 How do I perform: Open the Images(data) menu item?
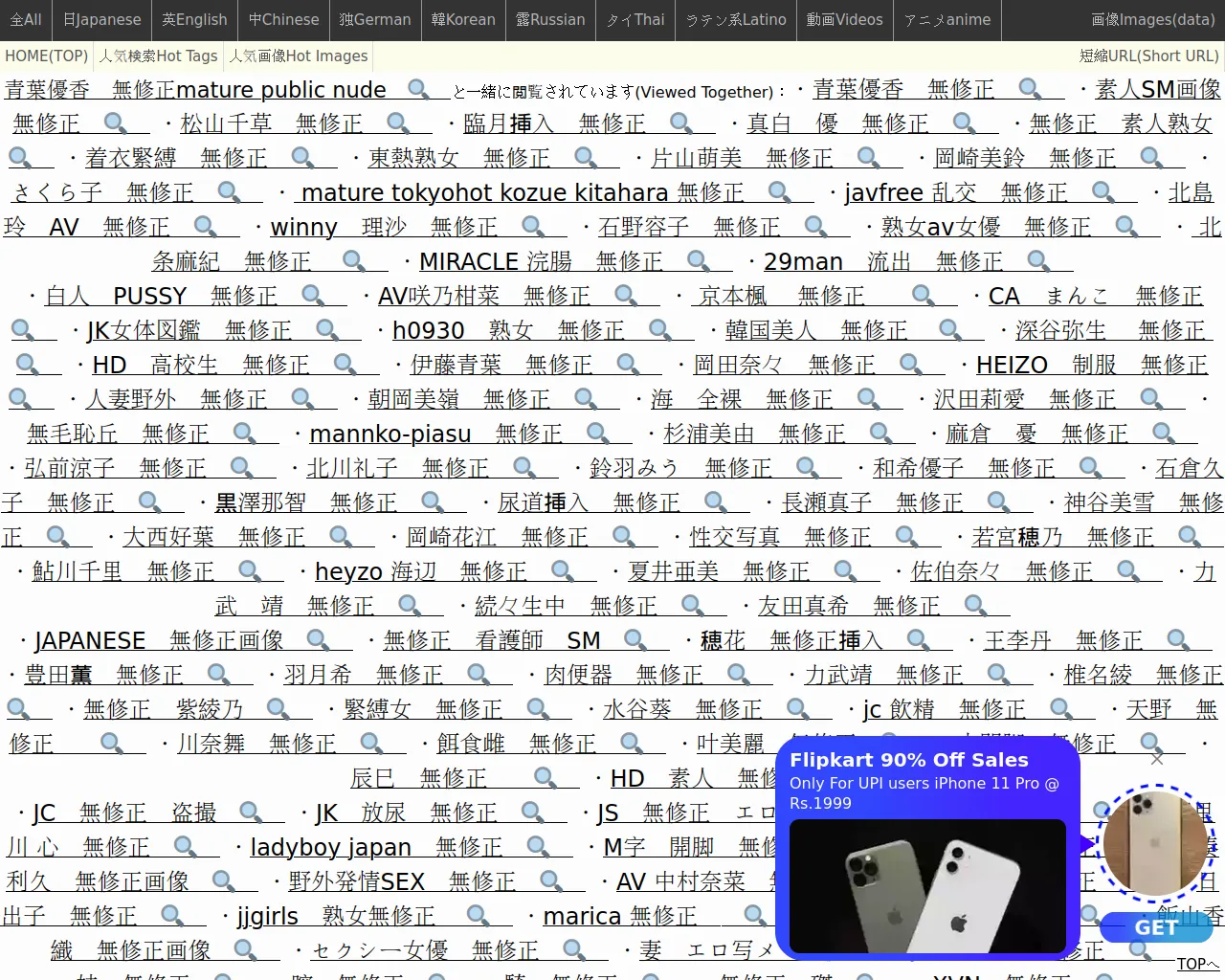pyautogui.click(x=1152, y=20)
